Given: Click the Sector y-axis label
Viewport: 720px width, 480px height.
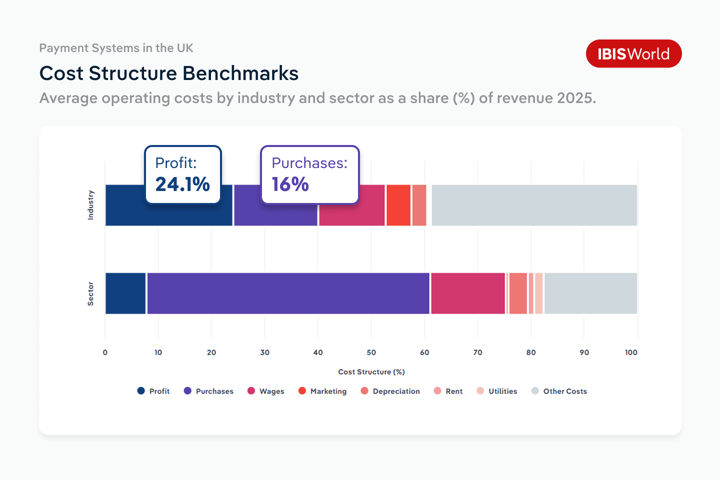Looking at the screenshot, I should (91, 293).
